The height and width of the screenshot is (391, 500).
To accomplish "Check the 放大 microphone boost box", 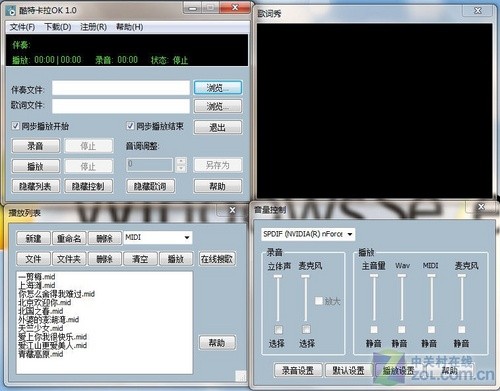I will coord(319,301).
